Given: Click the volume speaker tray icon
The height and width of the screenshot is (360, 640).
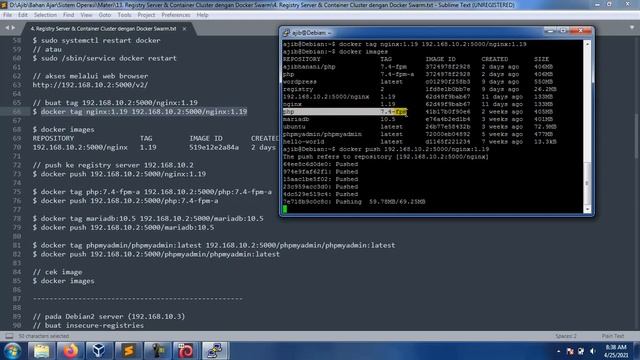Looking at the screenshot, I should click(593, 351).
